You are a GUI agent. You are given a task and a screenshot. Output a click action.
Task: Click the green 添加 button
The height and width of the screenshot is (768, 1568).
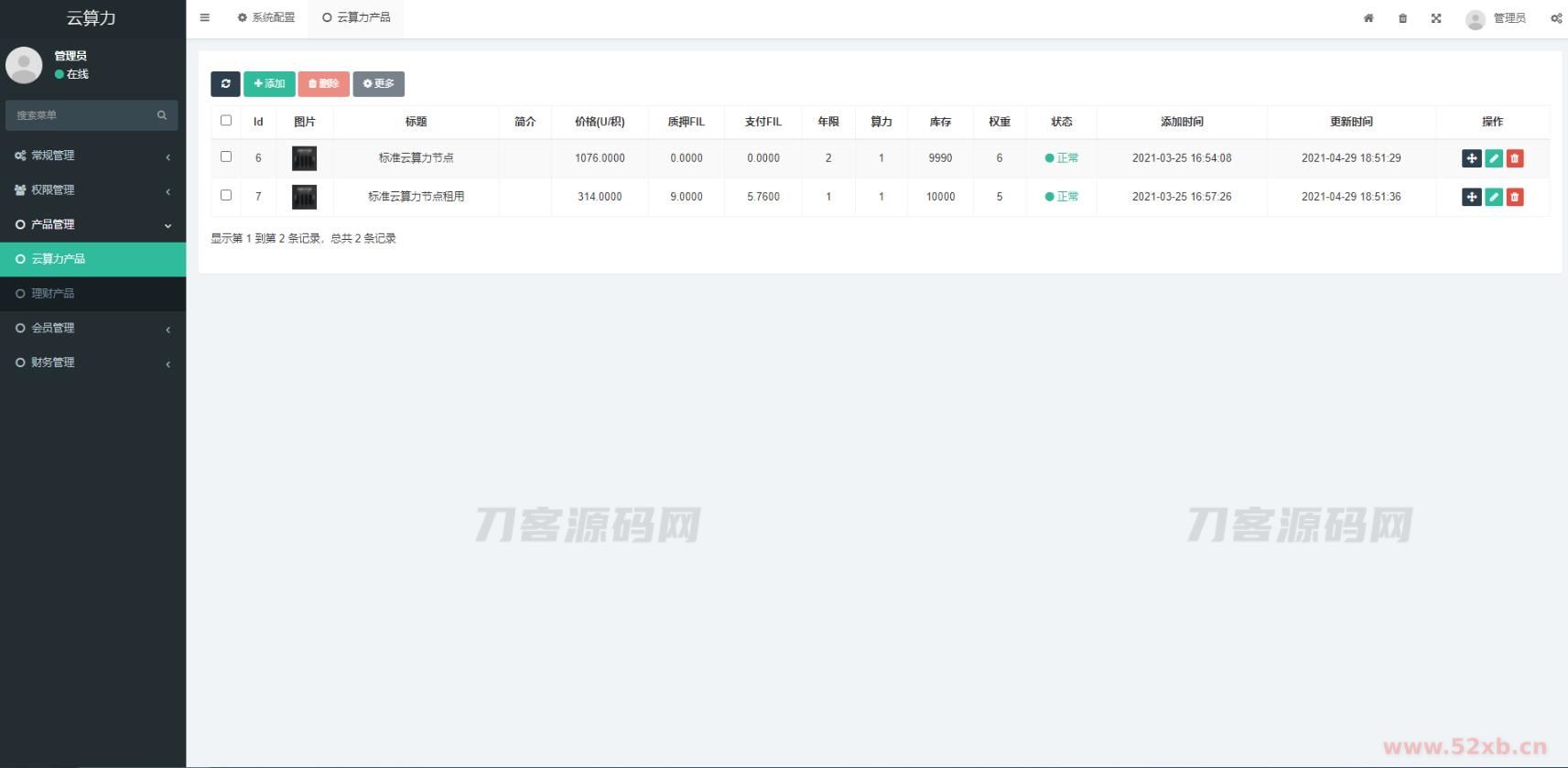click(x=269, y=84)
